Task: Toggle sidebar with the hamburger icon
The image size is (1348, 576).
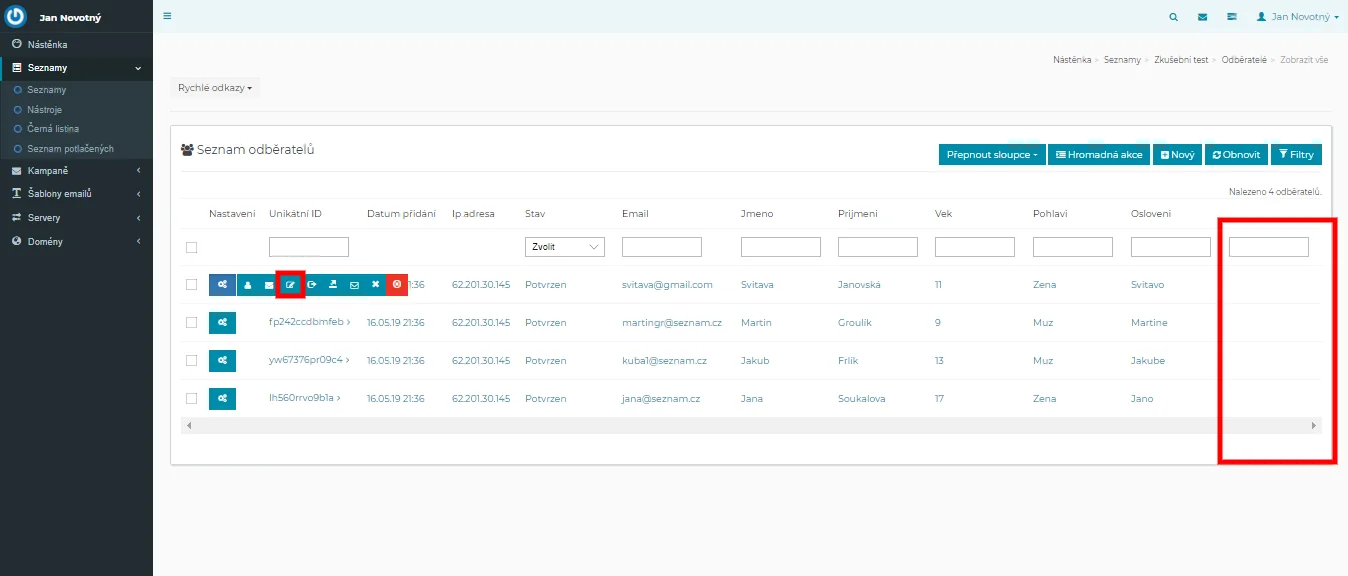Action: point(167,16)
